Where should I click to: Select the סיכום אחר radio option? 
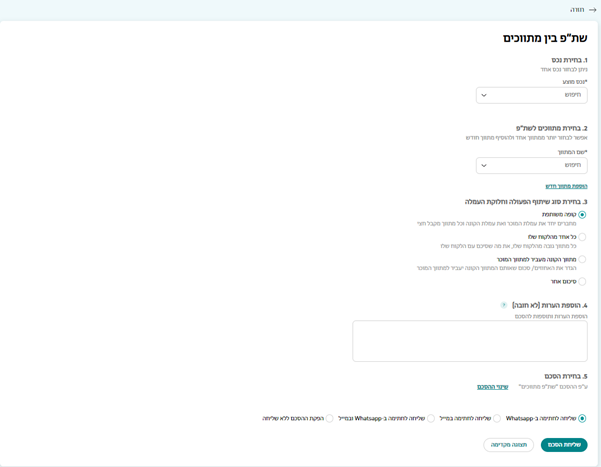(x=582, y=281)
